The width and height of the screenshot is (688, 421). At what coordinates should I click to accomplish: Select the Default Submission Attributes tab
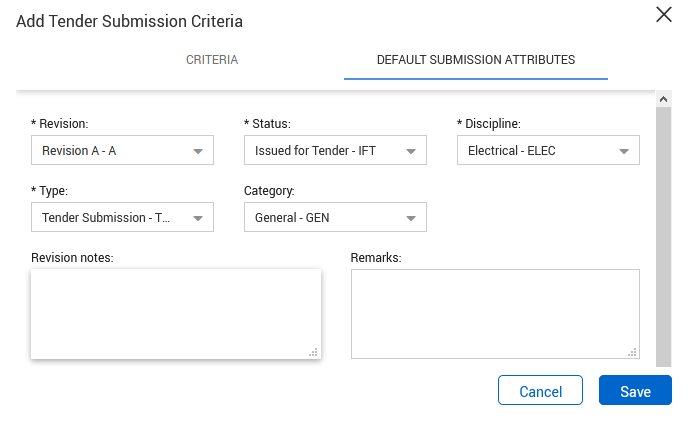475,60
